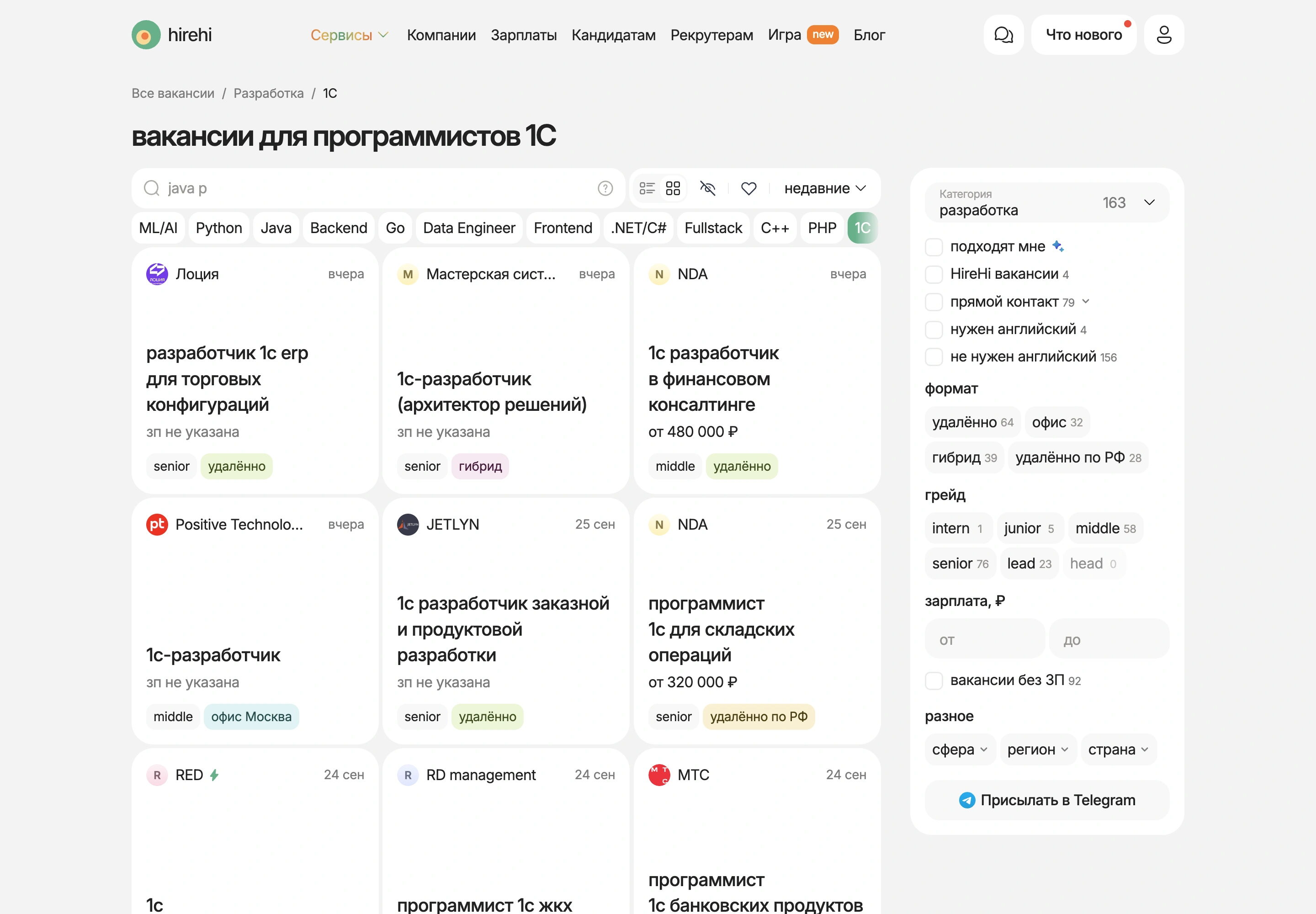This screenshot has width=1316, height=914.
Task: Toggle the удалённо format filter chip
Action: [972, 422]
